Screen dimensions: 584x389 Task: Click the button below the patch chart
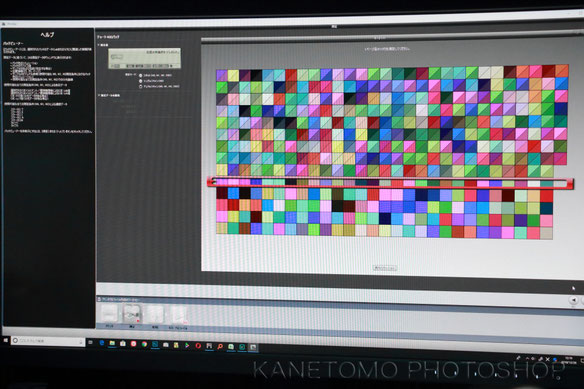click(x=384, y=268)
